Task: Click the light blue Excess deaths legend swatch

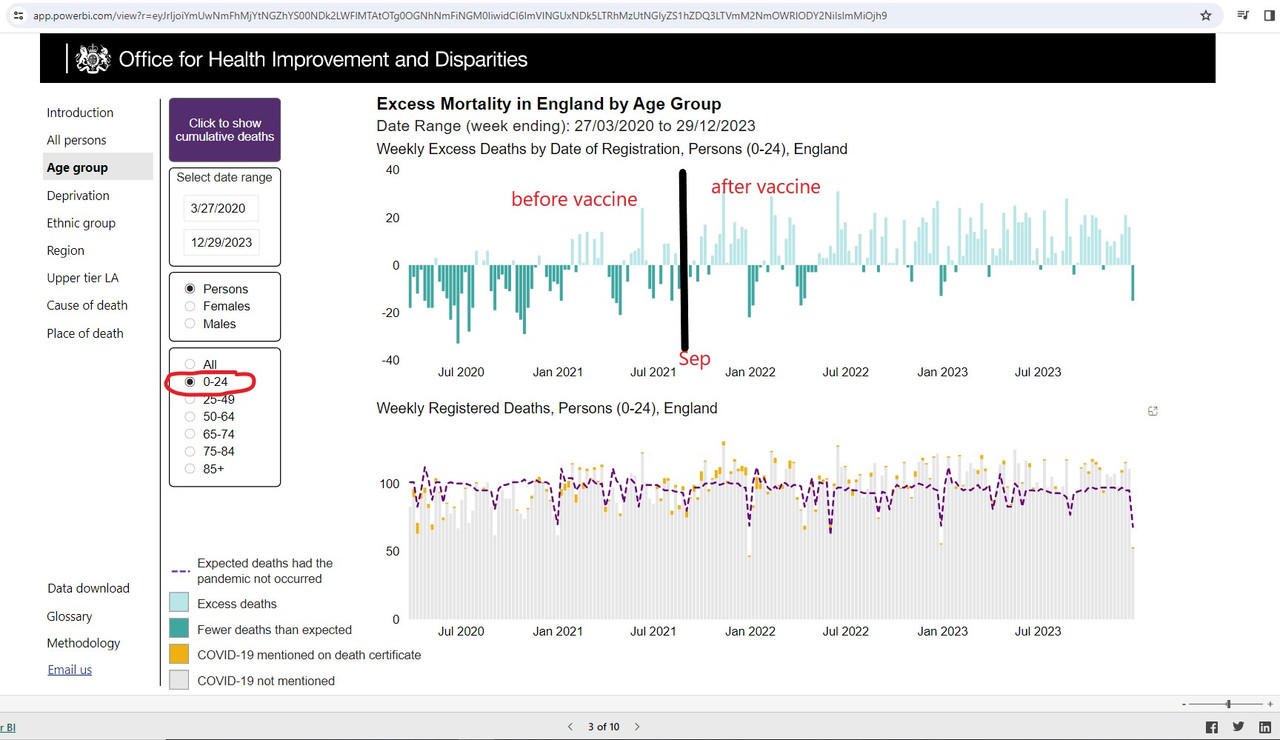Action: pyautogui.click(x=179, y=603)
